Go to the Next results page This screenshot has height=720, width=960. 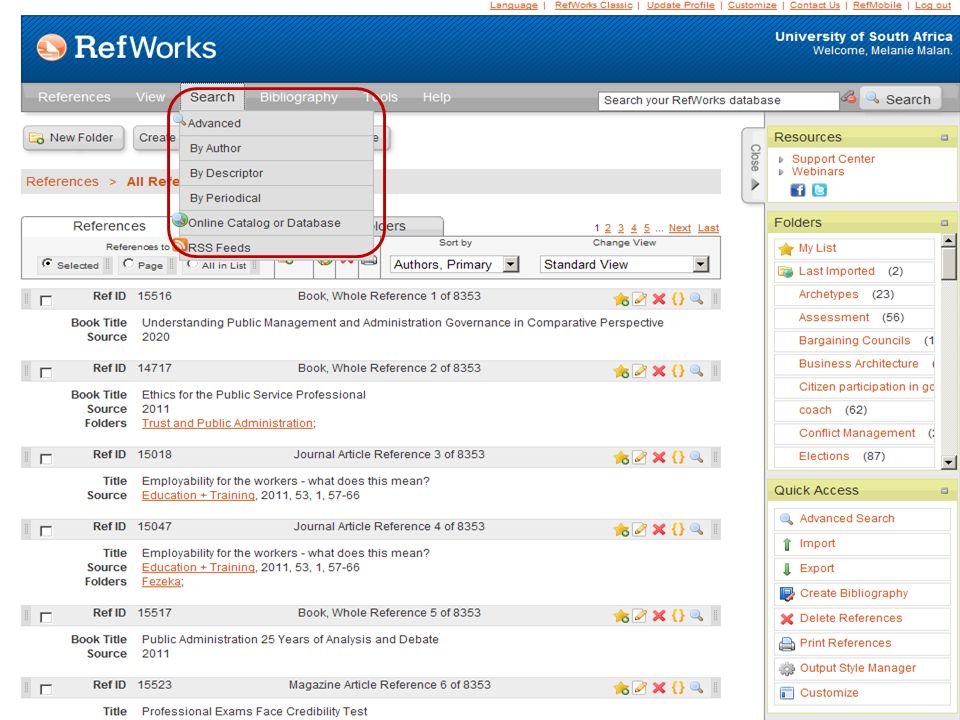pyautogui.click(x=680, y=228)
